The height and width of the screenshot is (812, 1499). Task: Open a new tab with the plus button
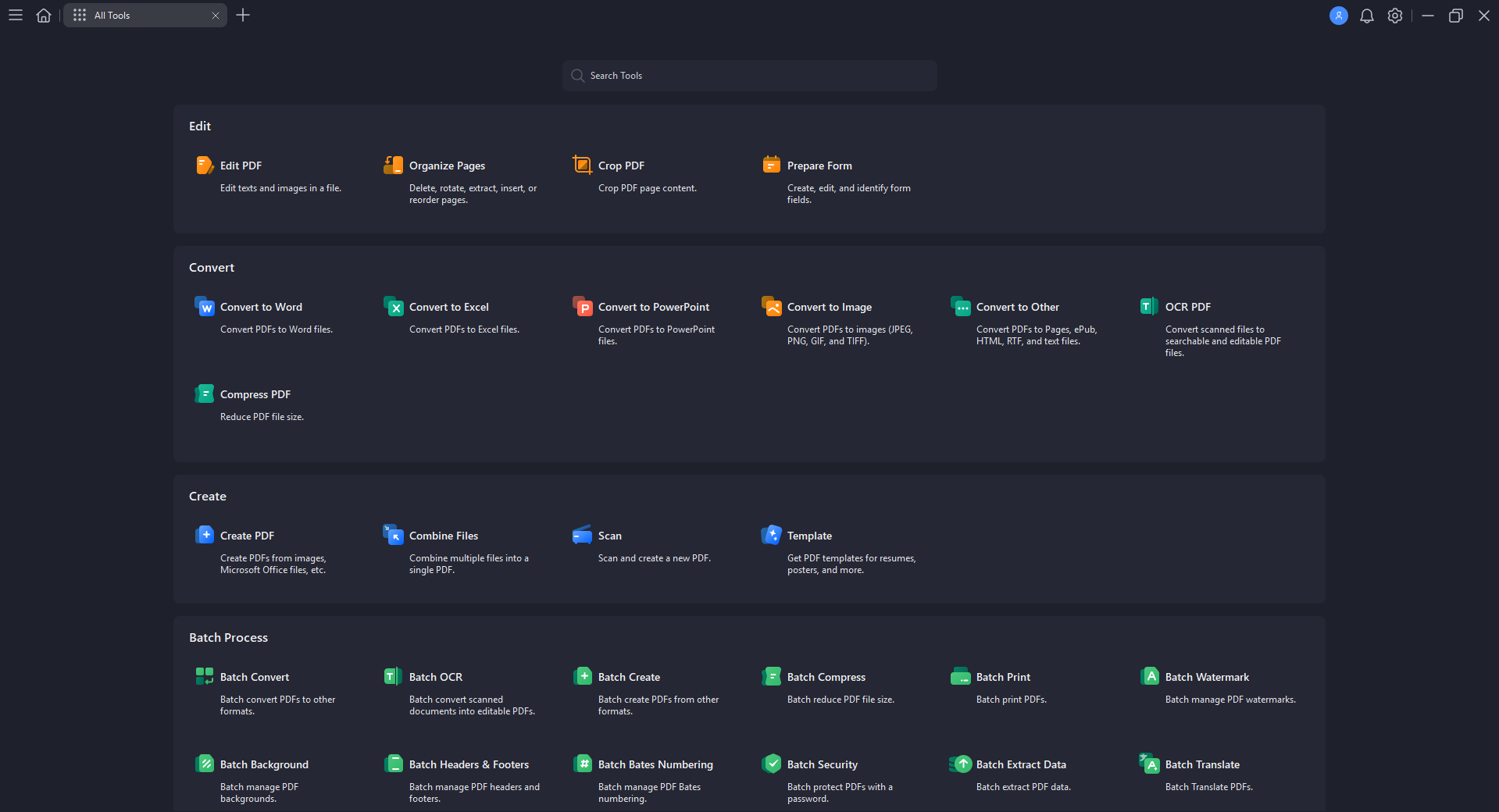click(243, 16)
